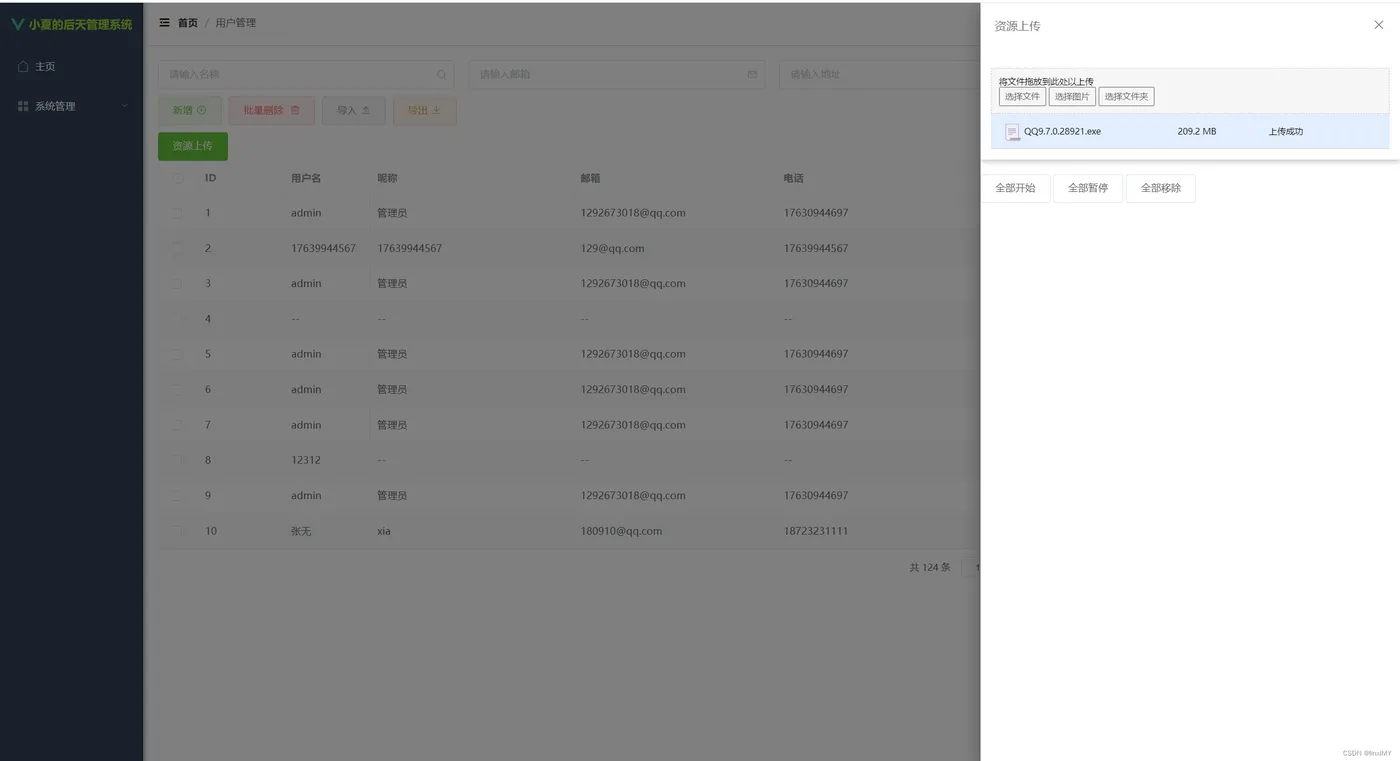The image size is (1400, 761).
Task: Click the 新增 button
Action: click(190, 110)
